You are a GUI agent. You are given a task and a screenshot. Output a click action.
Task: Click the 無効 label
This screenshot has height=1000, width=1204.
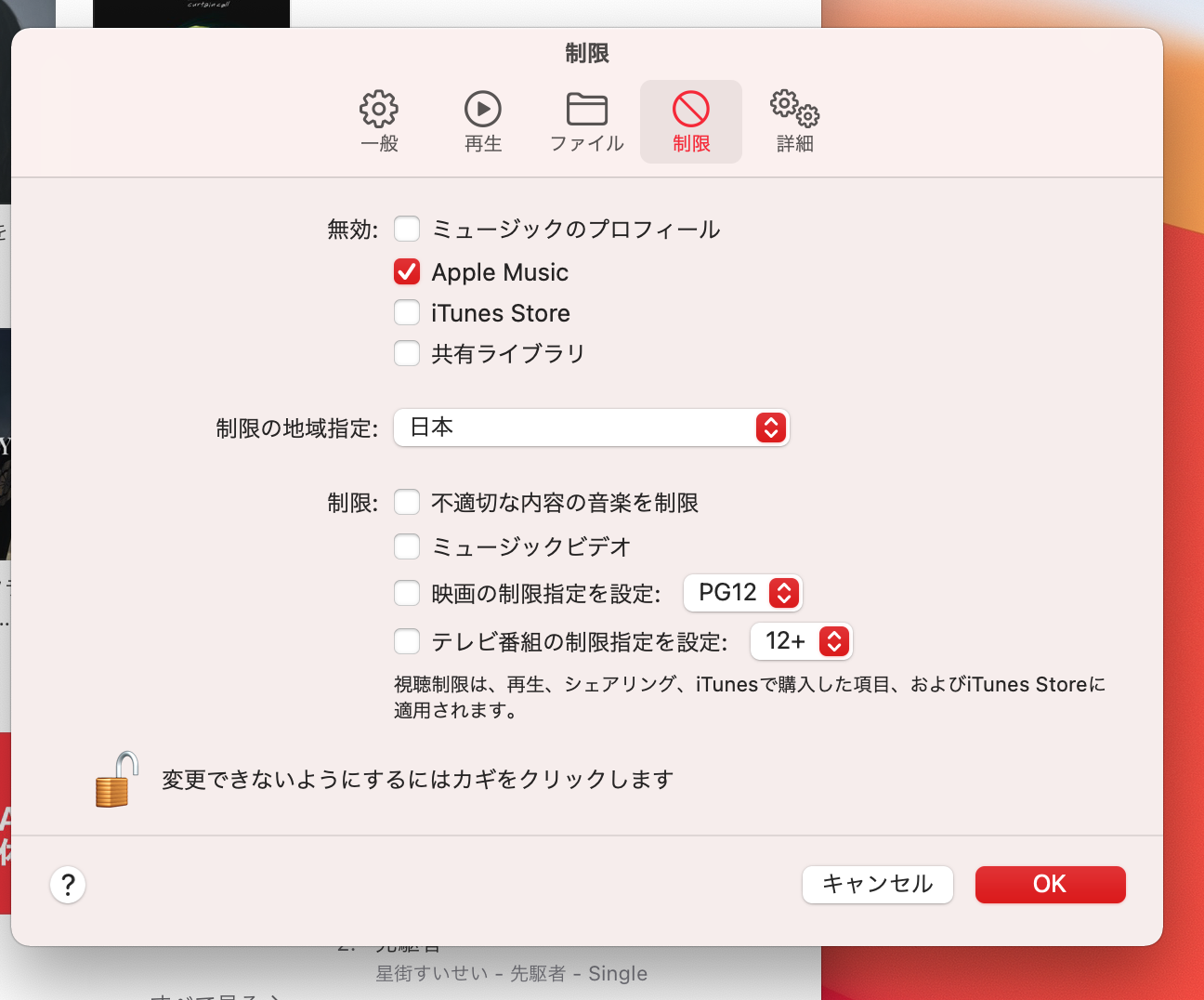coord(353,230)
